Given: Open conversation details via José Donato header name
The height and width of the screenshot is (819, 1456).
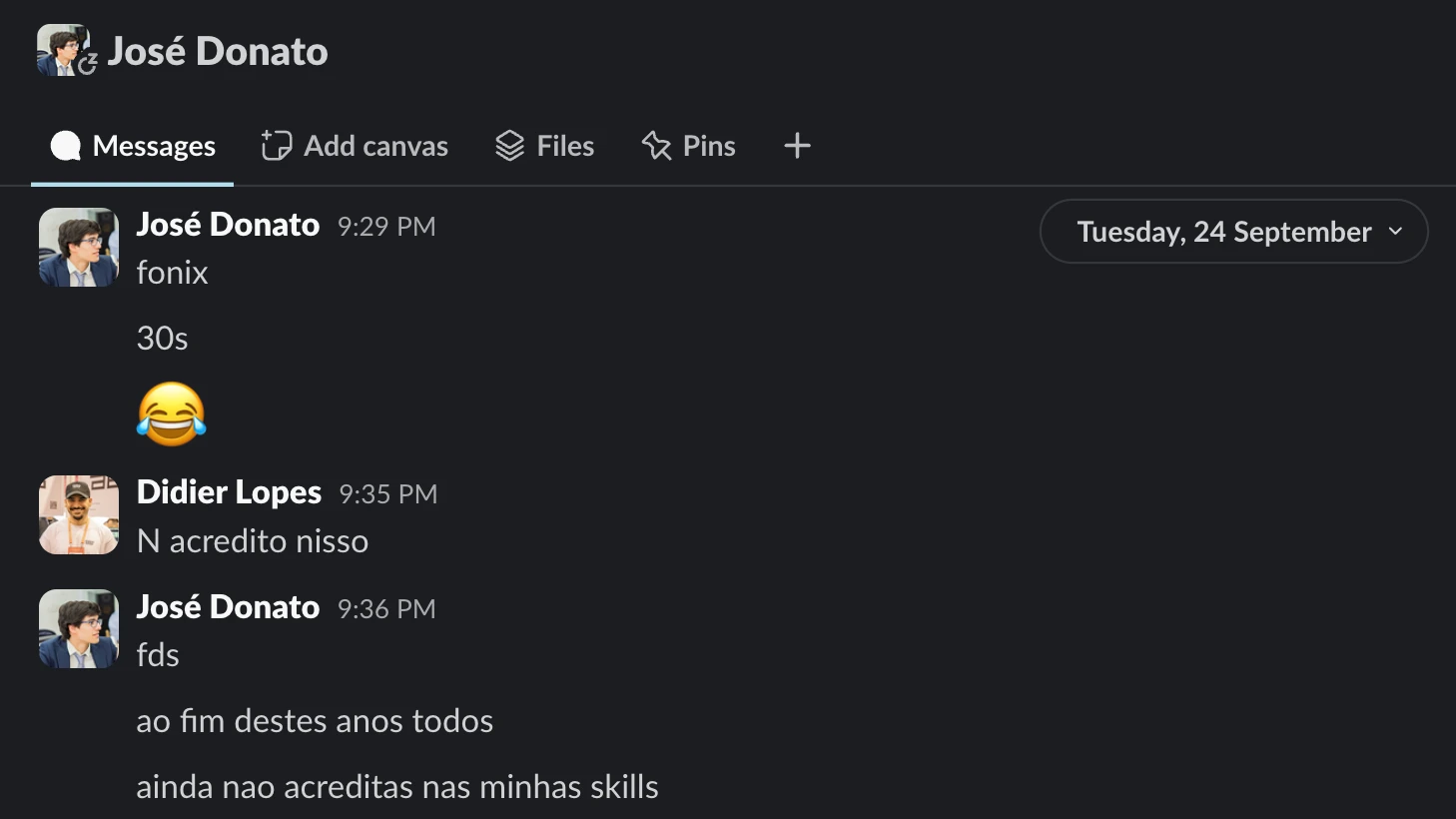Looking at the screenshot, I should [x=218, y=51].
